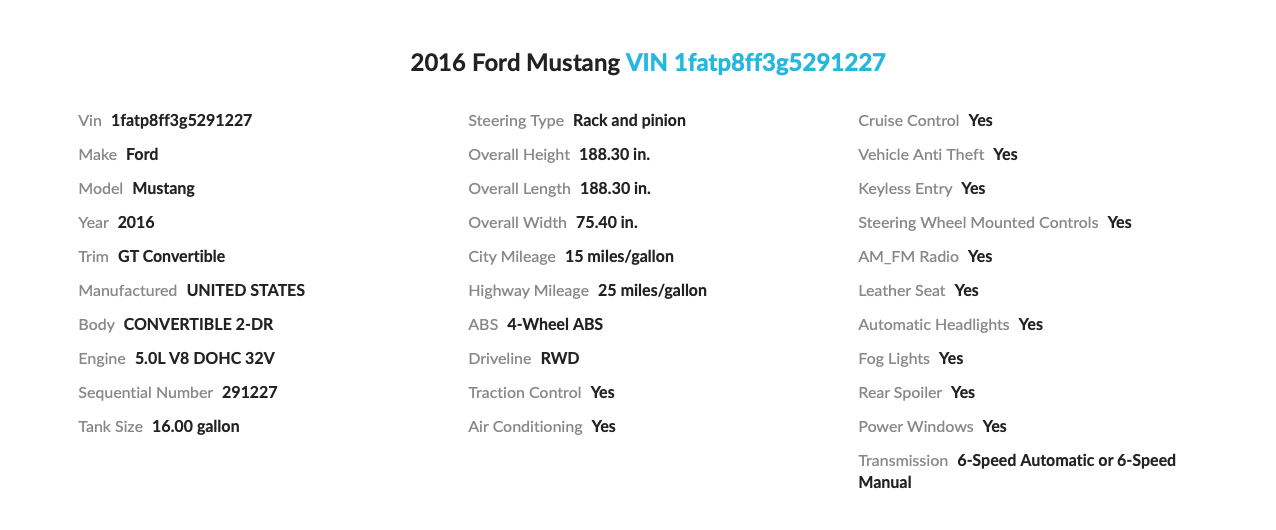The height and width of the screenshot is (530, 1276).
Task: Click the Make value Ford
Action: tap(142, 154)
